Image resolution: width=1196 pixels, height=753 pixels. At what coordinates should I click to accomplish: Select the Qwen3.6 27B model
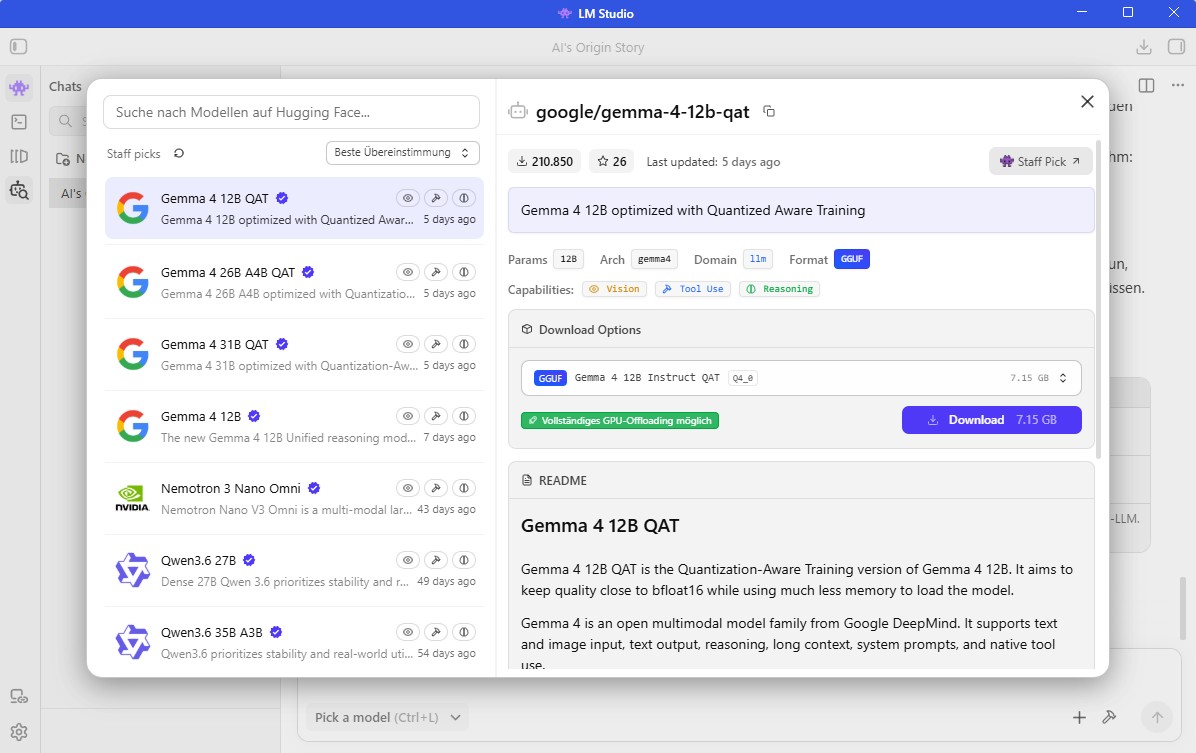[294, 571]
